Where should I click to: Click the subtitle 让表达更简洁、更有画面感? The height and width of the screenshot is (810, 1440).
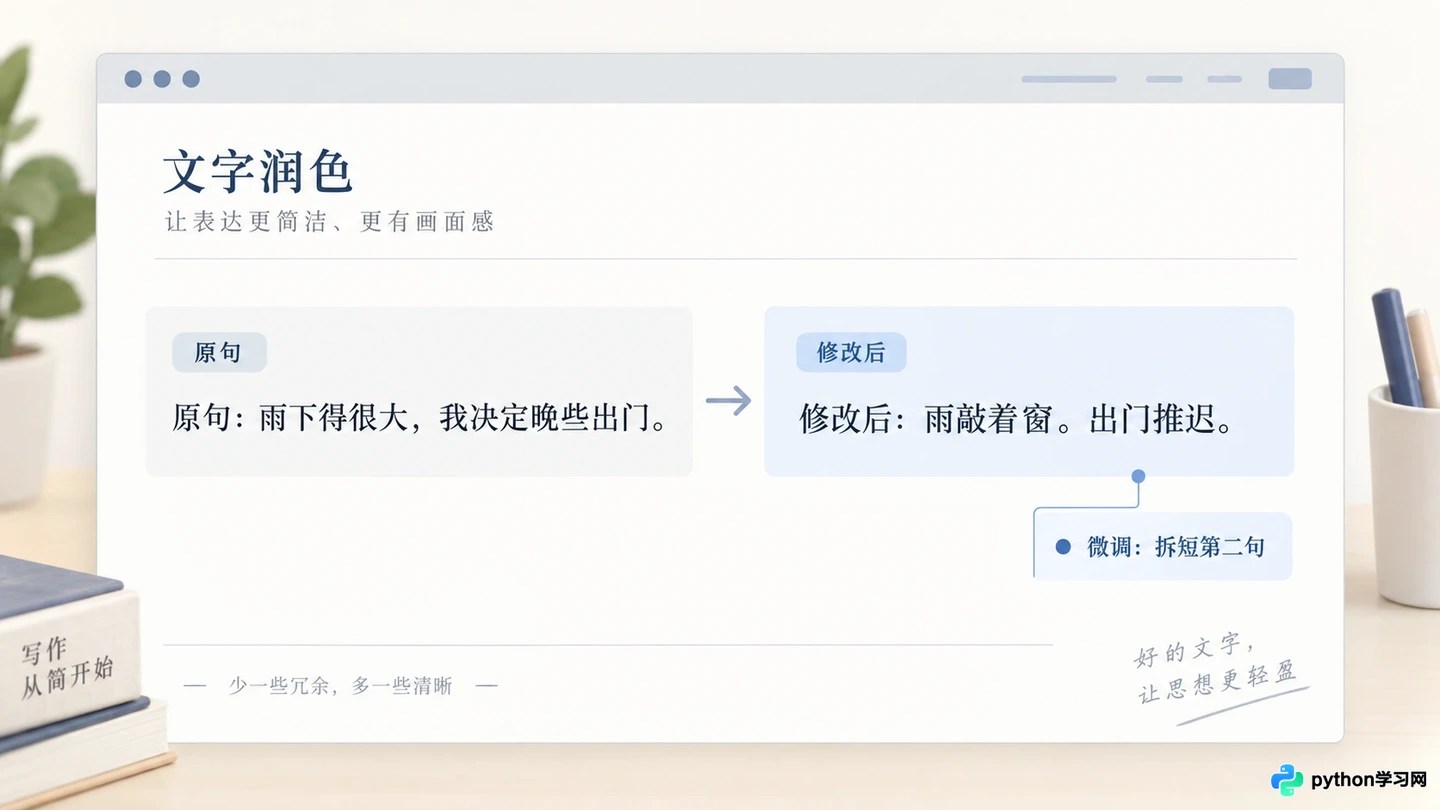(330, 221)
